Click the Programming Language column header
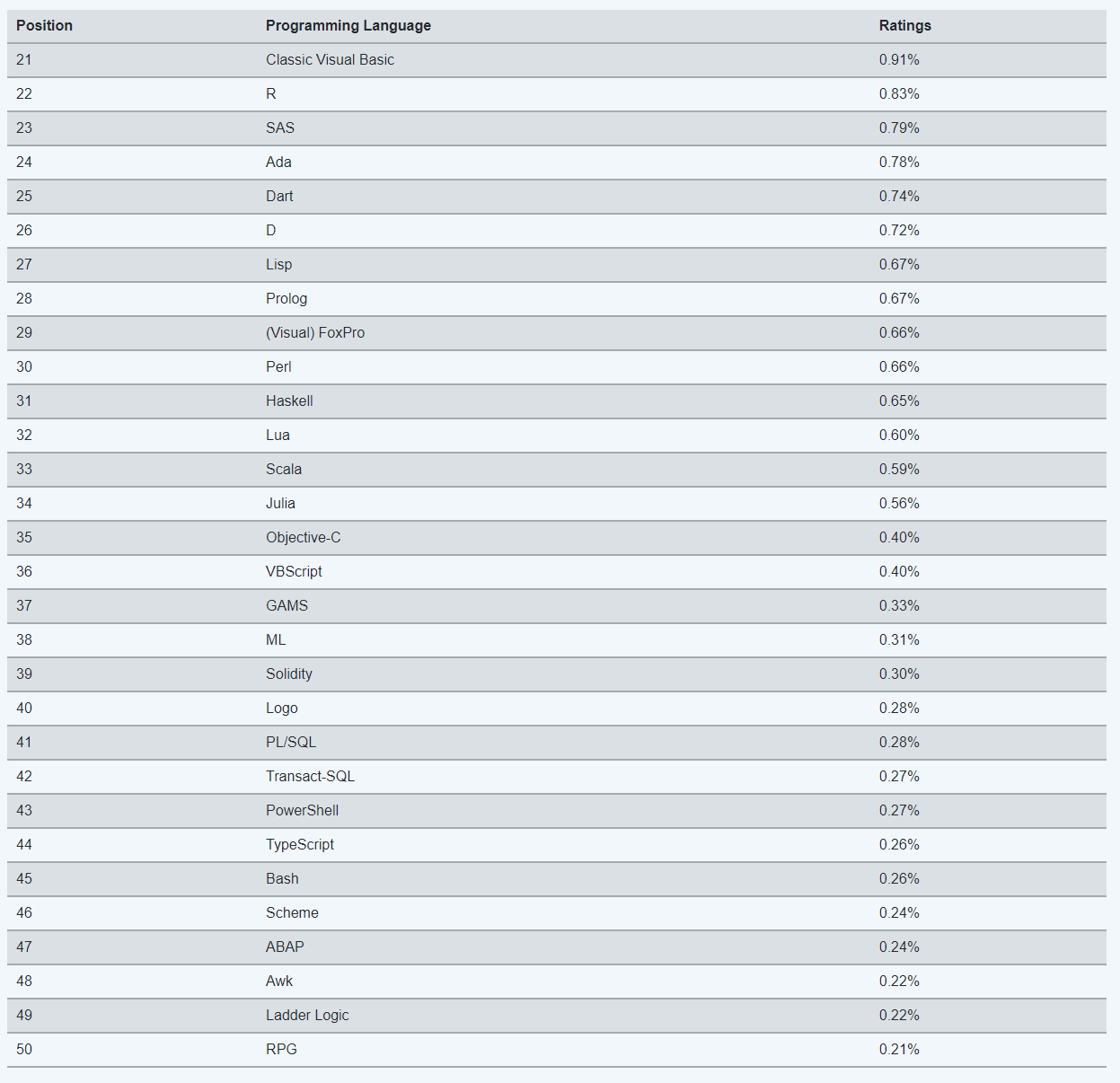Viewport: 1120px width, 1083px height. pyautogui.click(x=348, y=25)
